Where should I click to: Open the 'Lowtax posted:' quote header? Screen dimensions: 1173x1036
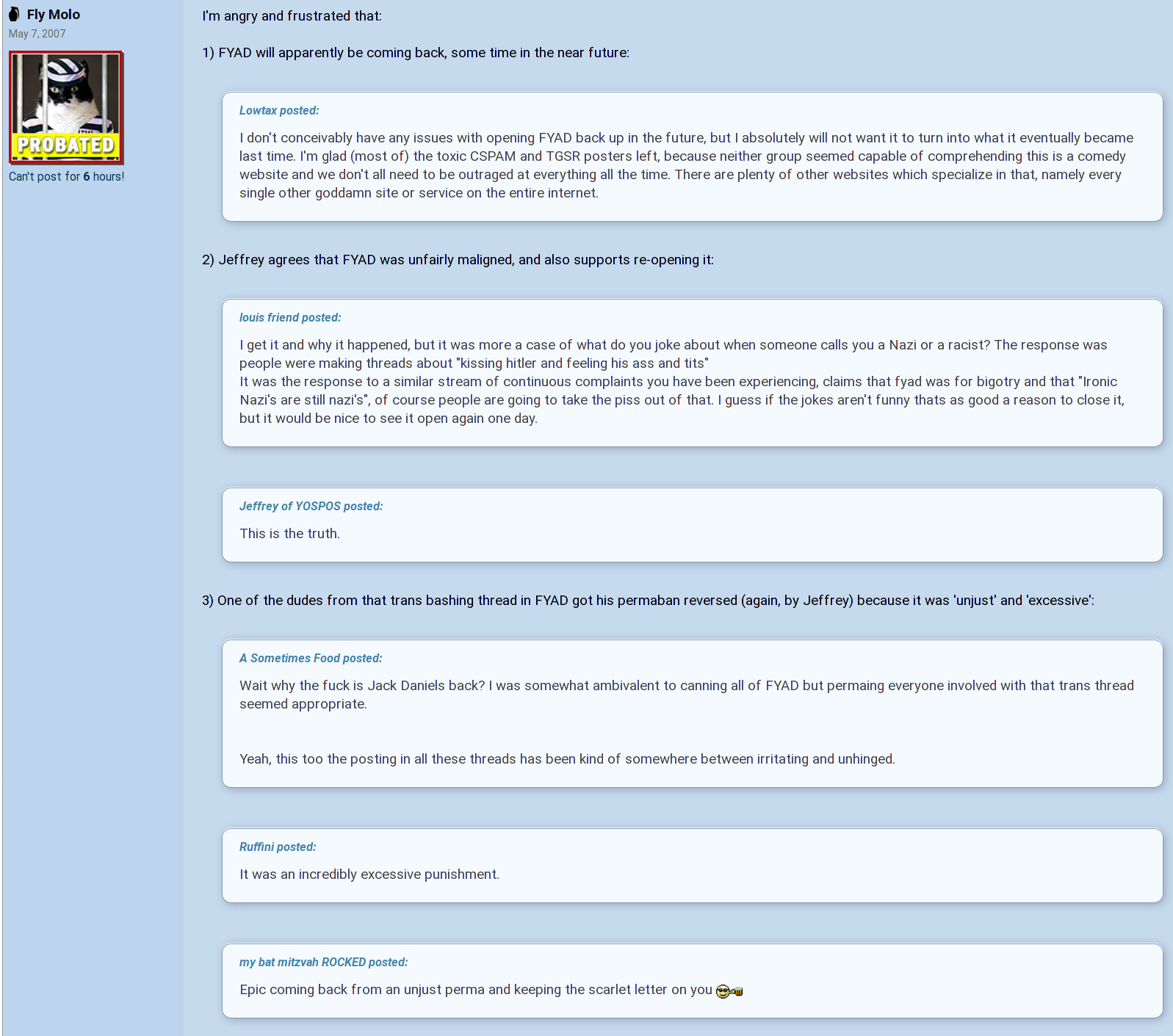click(279, 111)
